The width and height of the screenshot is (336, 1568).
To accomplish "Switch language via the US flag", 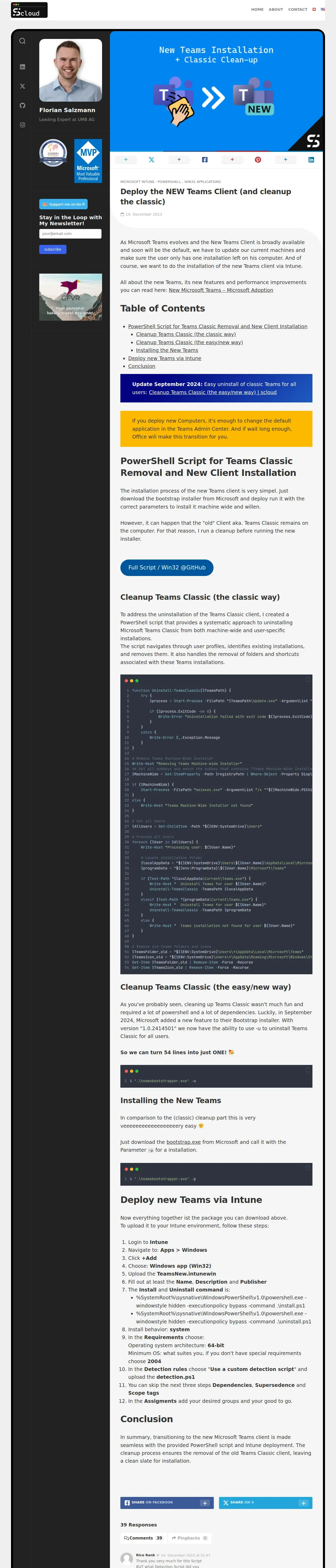I will [x=323, y=10].
